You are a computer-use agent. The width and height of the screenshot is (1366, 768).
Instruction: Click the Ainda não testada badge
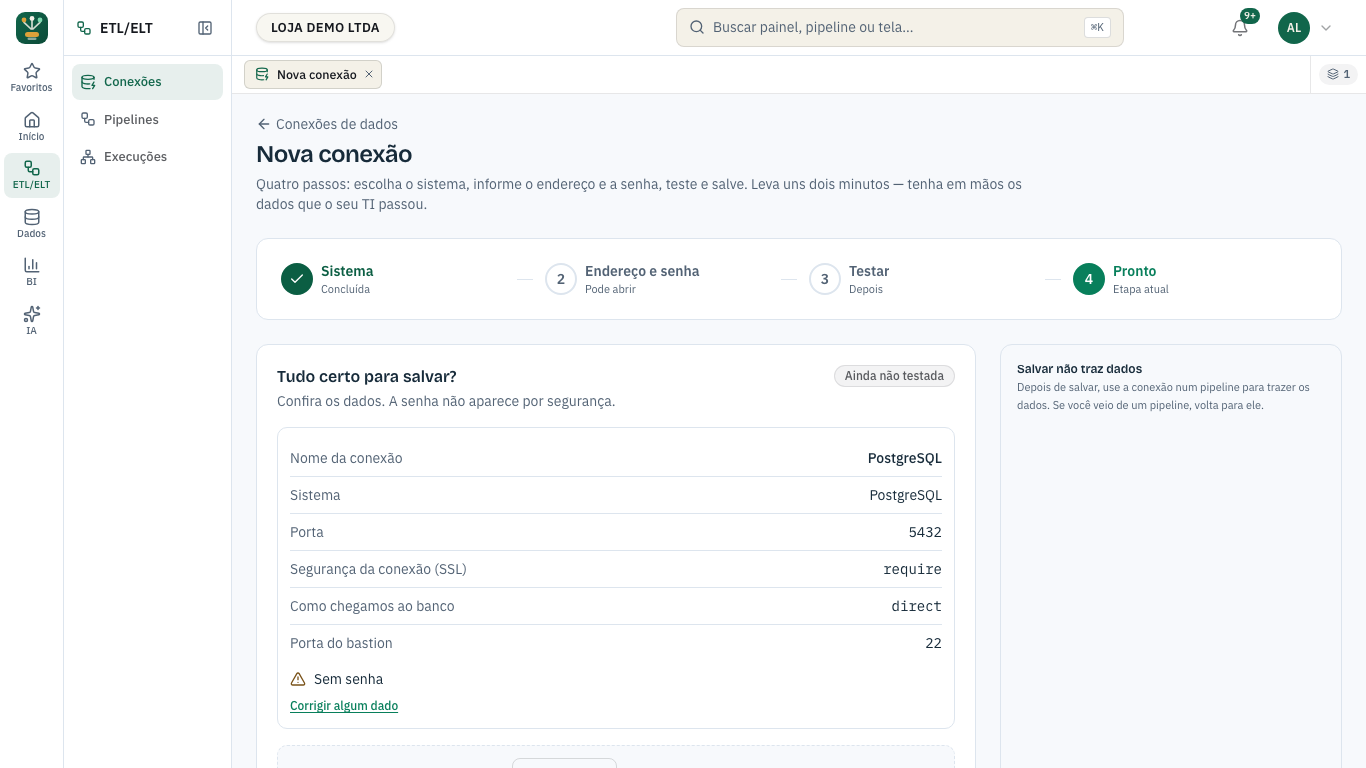(895, 376)
